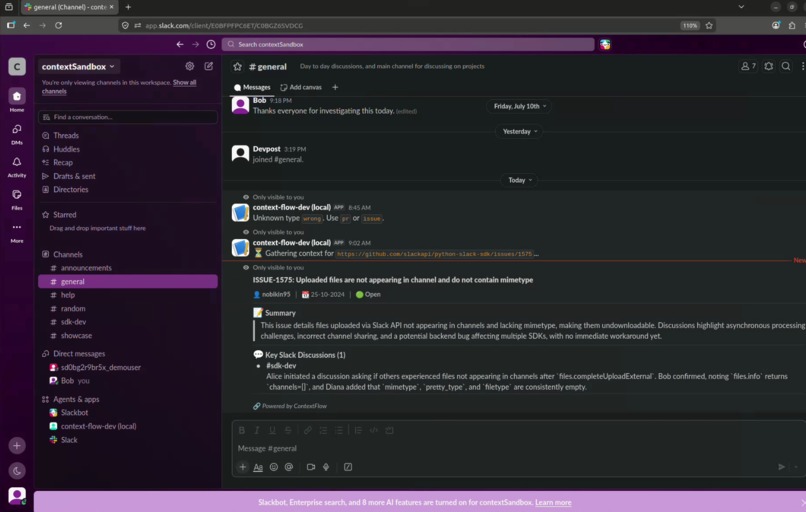Open the schedule send dropdown arrow
This screenshot has height=512, width=806.
pyautogui.click(x=796, y=467)
